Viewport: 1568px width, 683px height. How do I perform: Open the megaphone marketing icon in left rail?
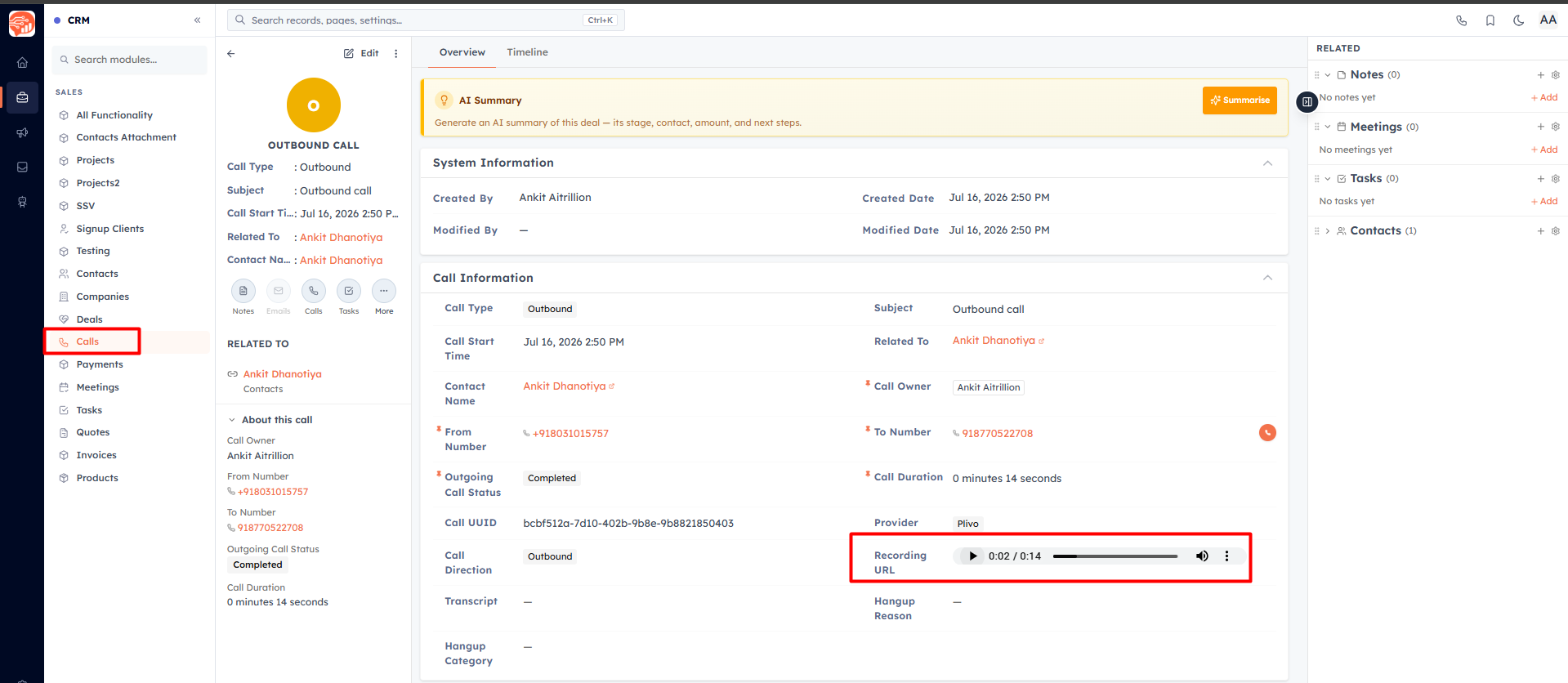click(22, 132)
